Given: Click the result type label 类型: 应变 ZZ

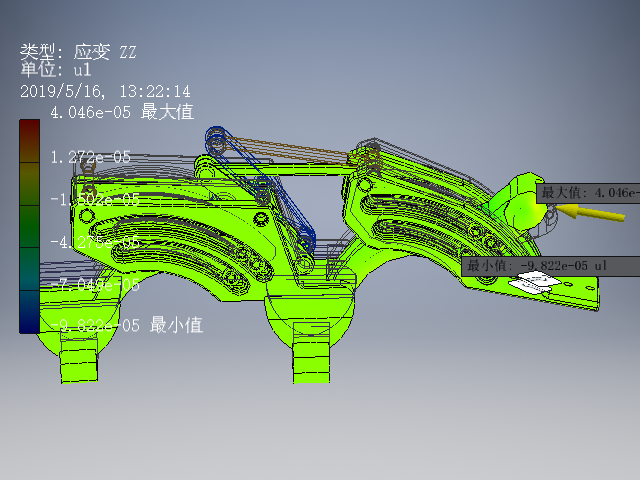Looking at the screenshot, I should pyautogui.click(x=78, y=52).
